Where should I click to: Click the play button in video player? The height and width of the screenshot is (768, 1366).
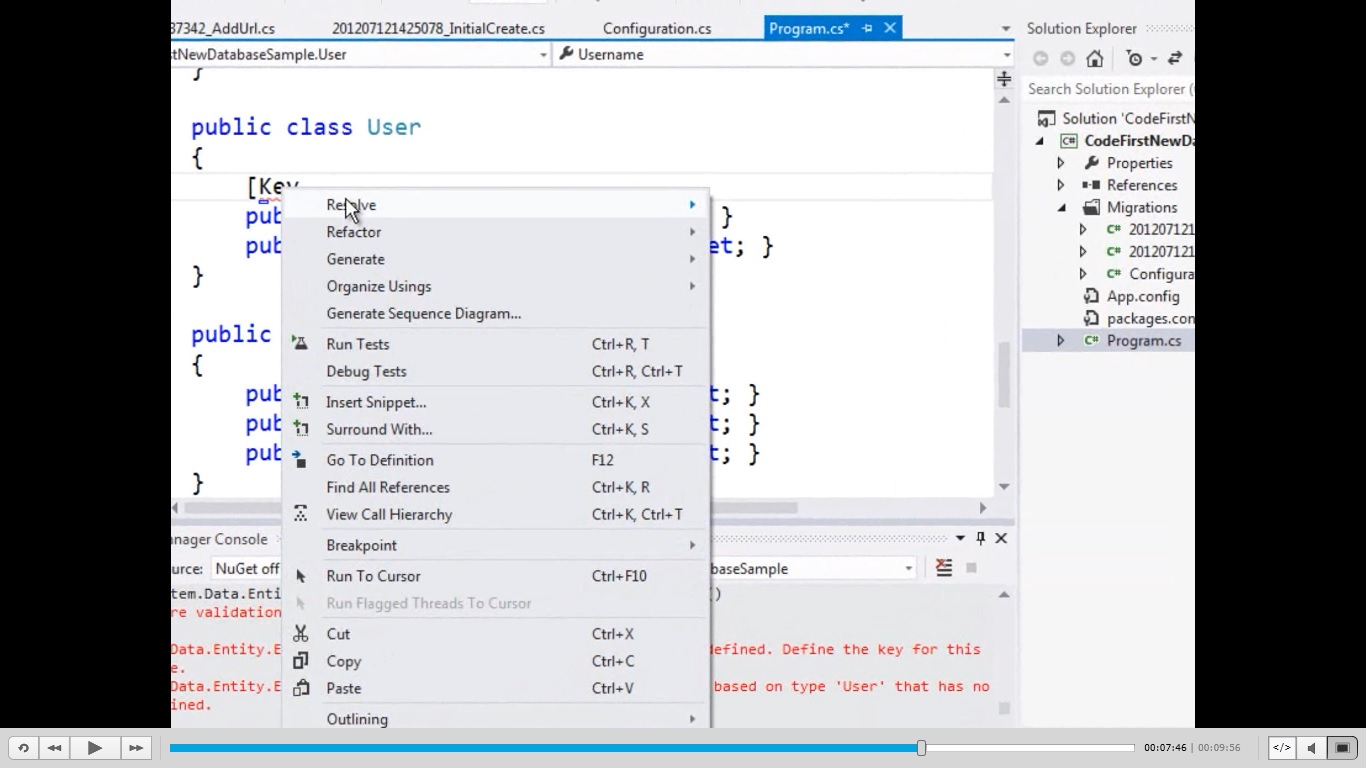pos(95,747)
